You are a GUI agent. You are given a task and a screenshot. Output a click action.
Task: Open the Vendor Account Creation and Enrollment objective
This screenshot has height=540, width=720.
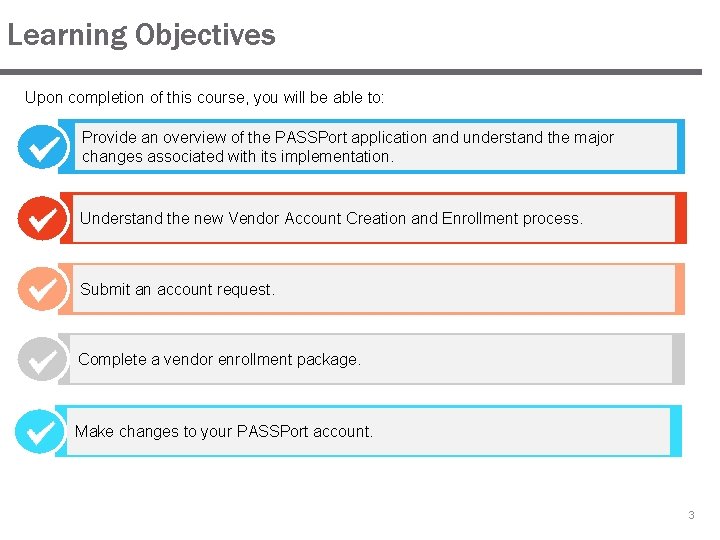pyautogui.click(x=331, y=218)
